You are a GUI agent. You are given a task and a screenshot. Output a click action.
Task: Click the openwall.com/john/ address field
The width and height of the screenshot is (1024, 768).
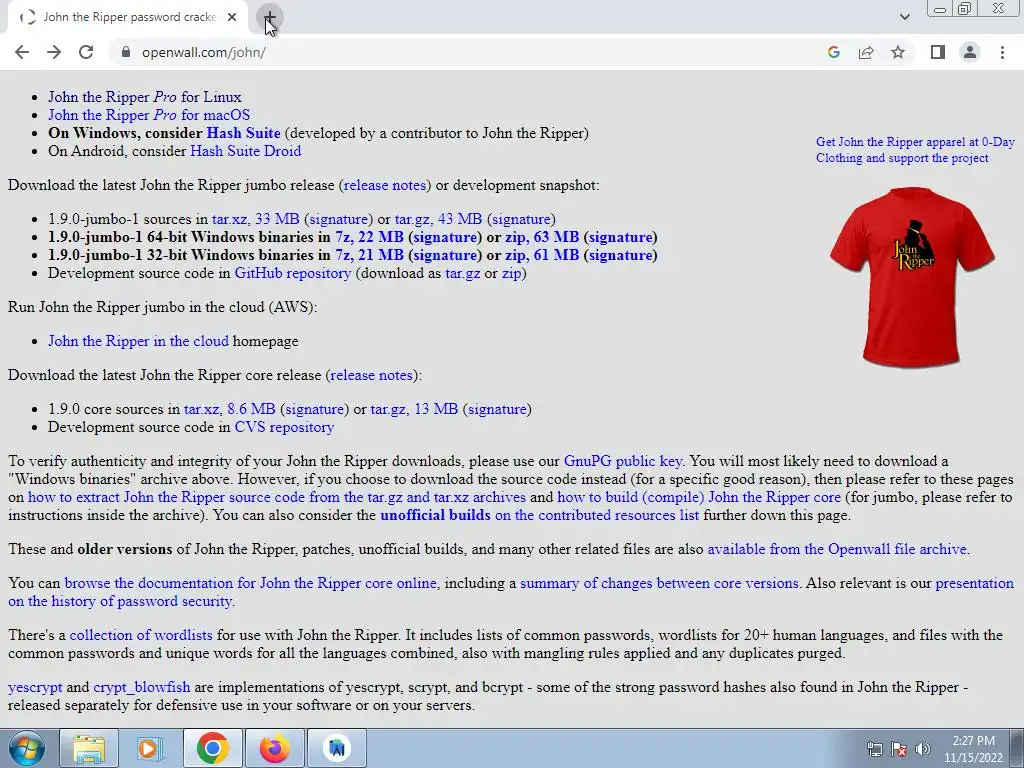pos(204,52)
